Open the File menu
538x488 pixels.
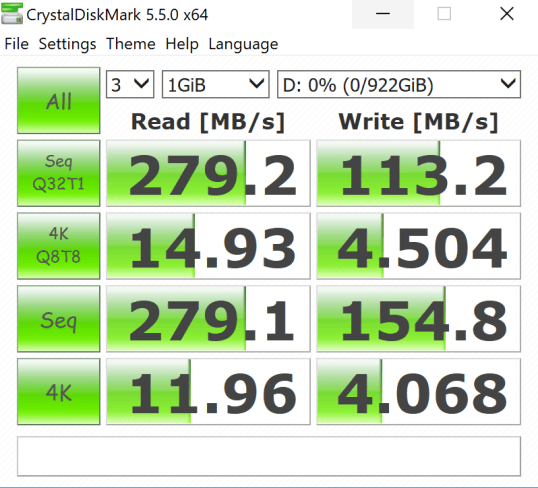click(x=16, y=44)
